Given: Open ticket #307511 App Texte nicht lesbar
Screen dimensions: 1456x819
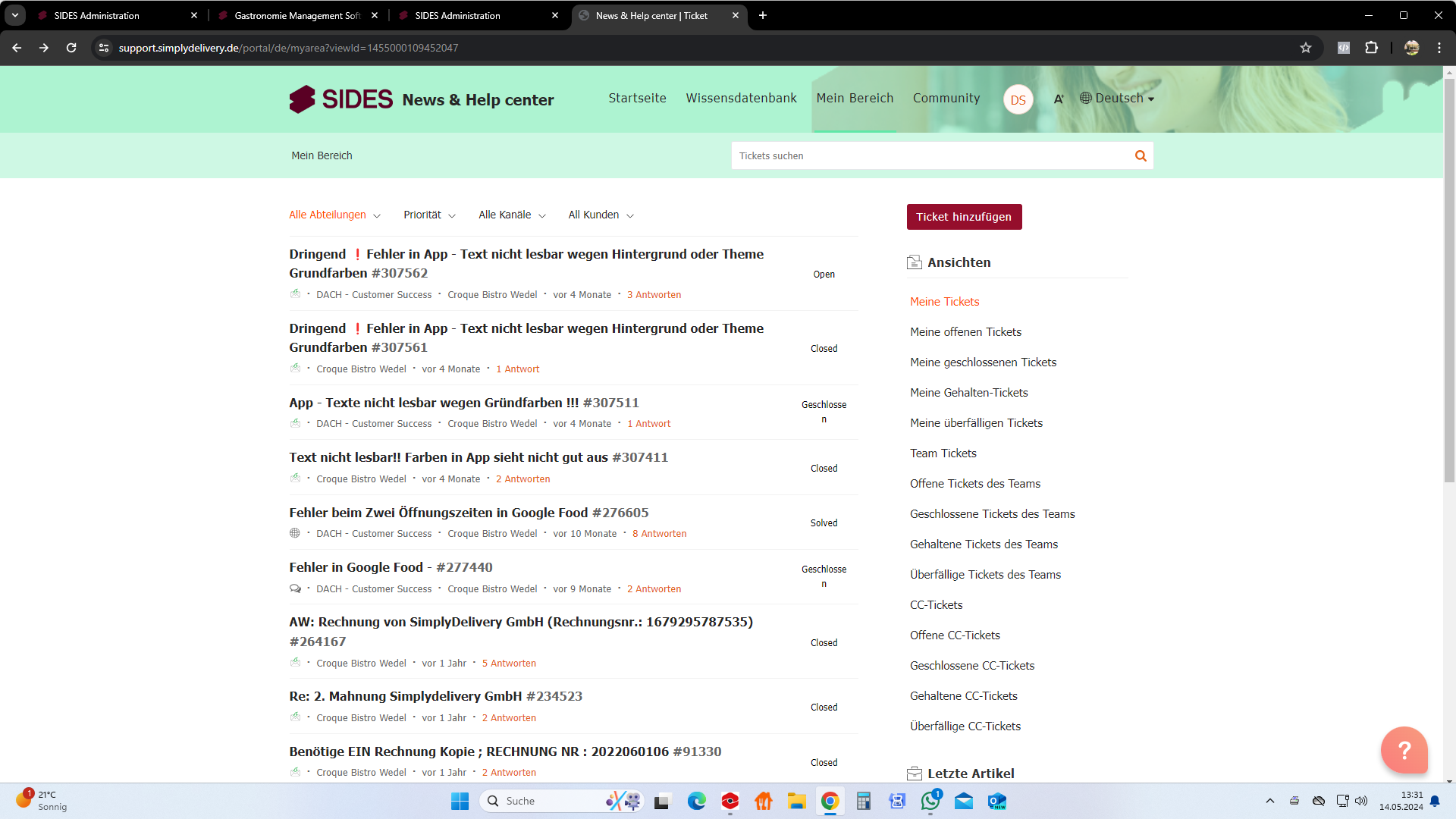Looking at the screenshot, I should point(463,403).
